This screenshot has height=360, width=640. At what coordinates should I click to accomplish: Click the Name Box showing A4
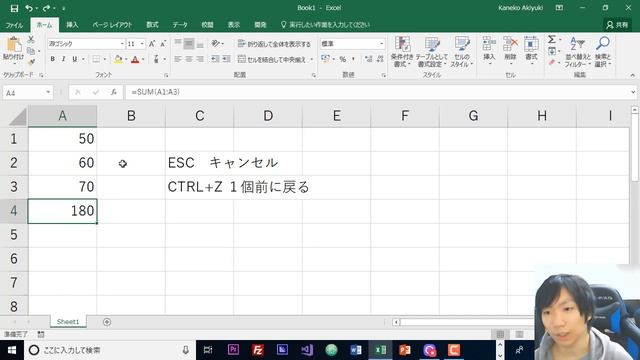[28, 93]
